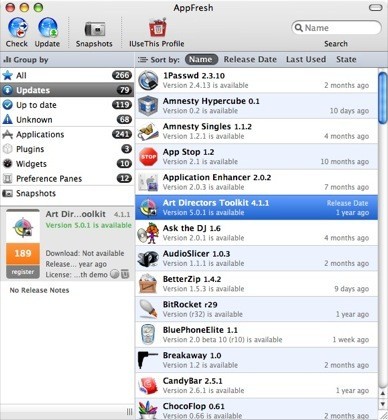The width and height of the screenshot is (388, 420).
Task: Click the vertical scrollbar thumb
Action: 383,98
